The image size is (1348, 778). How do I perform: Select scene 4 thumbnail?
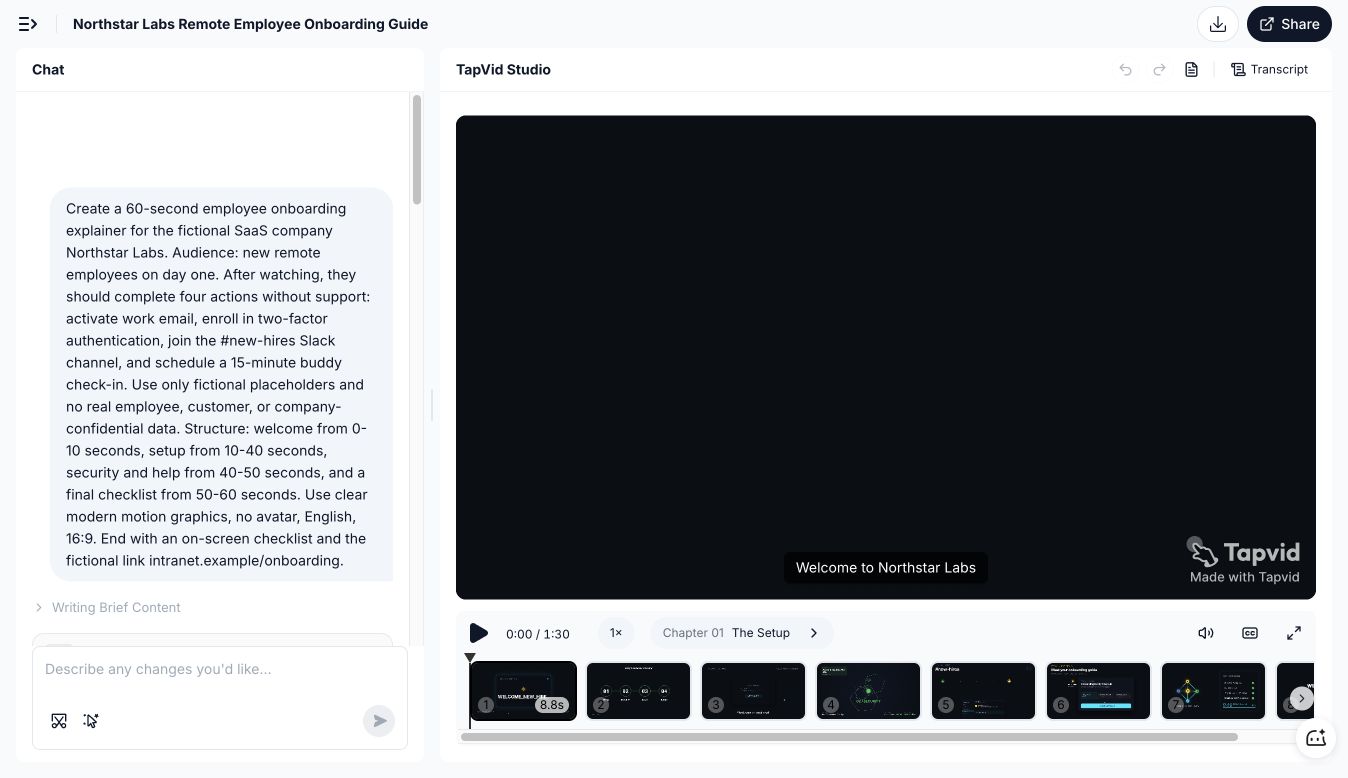click(x=868, y=690)
